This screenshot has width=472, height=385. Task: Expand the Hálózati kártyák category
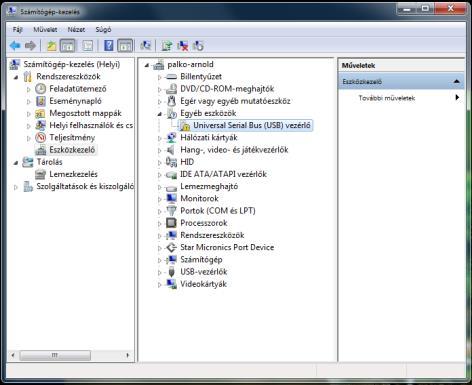click(159, 138)
